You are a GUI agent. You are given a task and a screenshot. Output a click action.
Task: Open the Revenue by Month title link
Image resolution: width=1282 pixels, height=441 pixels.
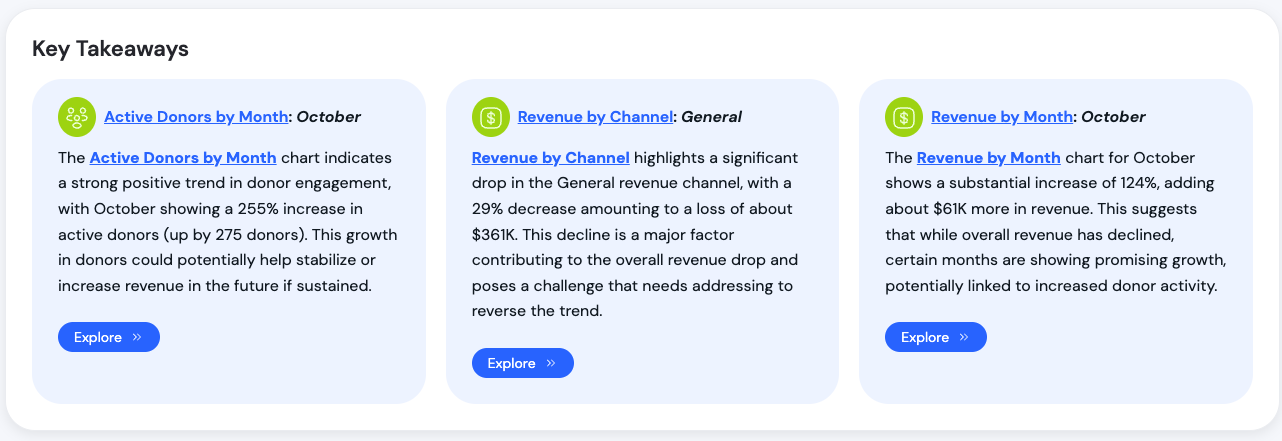tap(1001, 117)
